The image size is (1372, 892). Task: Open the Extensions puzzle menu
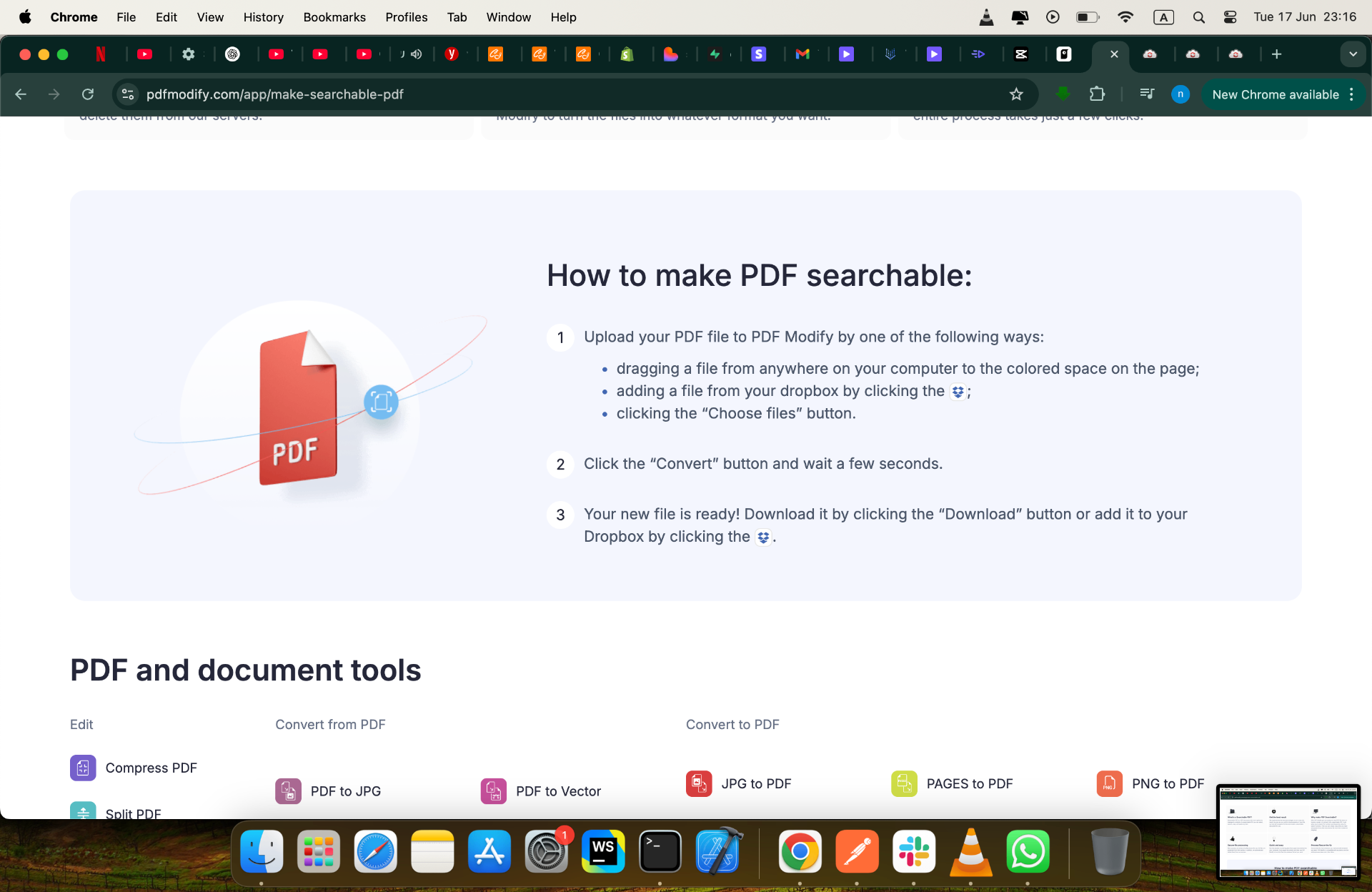pos(1097,94)
